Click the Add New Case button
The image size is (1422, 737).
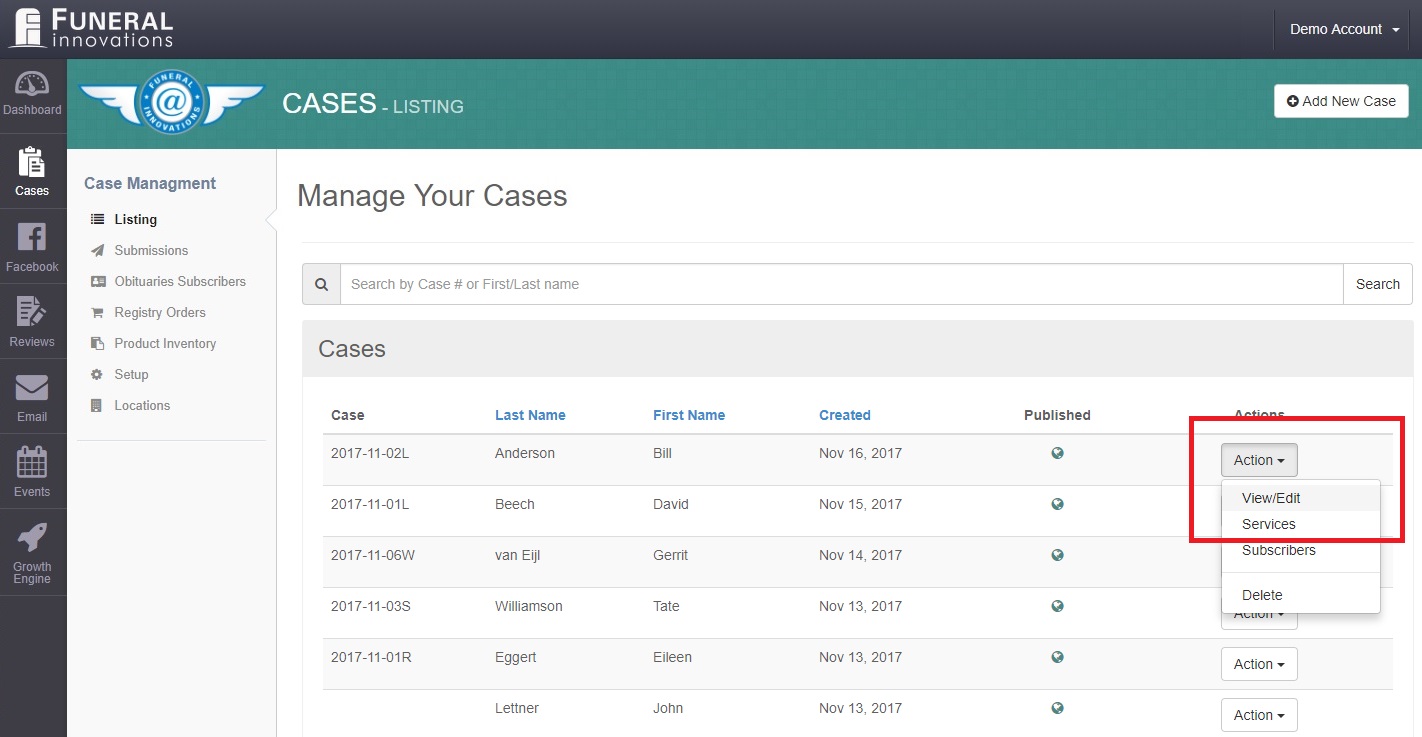[x=1341, y=101]
